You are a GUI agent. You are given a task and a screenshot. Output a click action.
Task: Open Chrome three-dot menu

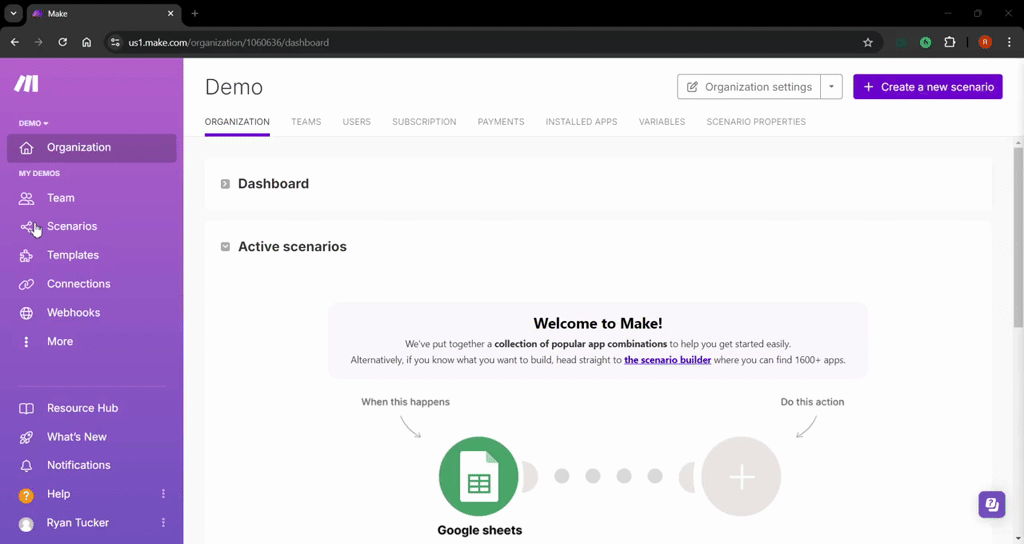click(x=1009, y=42)
